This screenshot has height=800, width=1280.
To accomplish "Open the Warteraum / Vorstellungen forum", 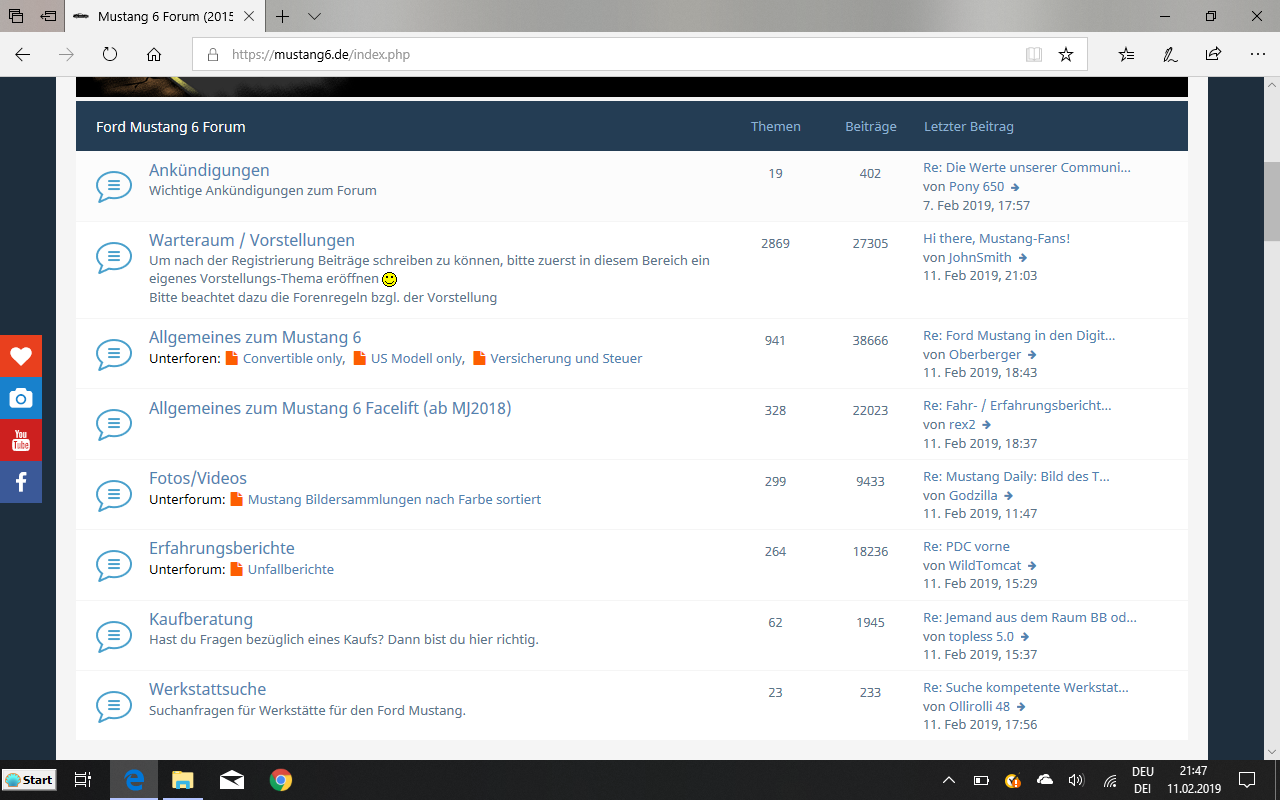I will pos(252,240).
